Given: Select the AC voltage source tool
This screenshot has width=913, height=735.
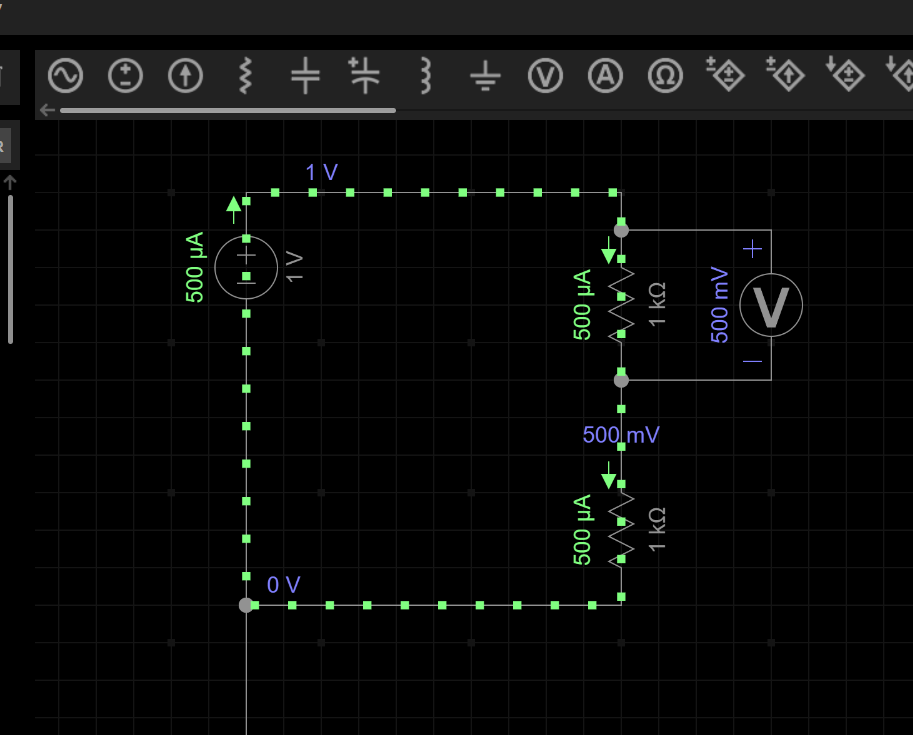Looking at the screenshot, I should coord(65,76).
